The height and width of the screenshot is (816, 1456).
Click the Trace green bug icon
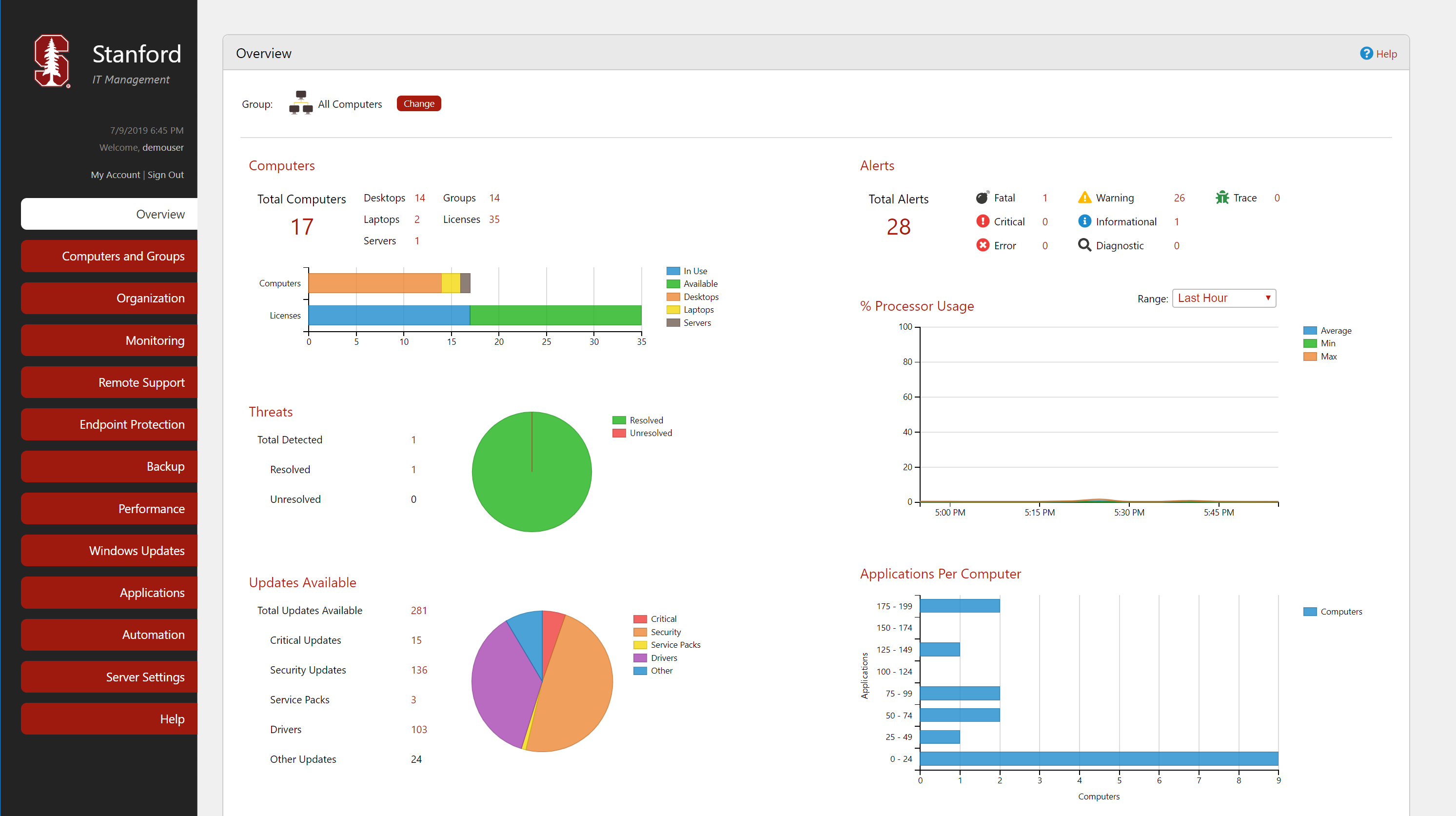(x=1222, y=198)
